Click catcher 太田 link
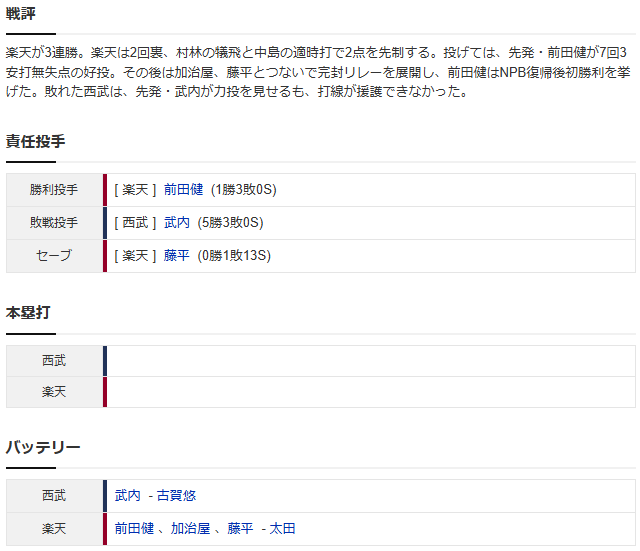The height and width of the screenshot is (551, 640). (x=282, y=529)
